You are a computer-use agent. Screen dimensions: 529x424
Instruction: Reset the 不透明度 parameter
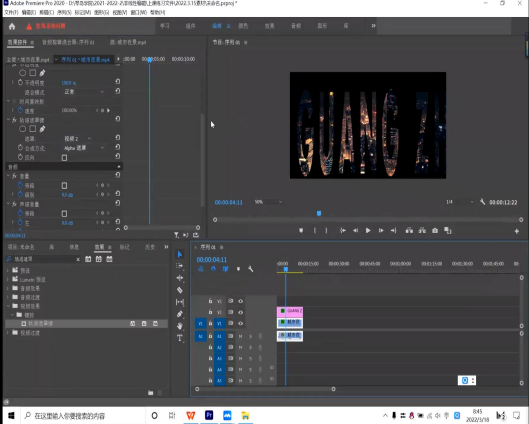[x=117, y=82]
